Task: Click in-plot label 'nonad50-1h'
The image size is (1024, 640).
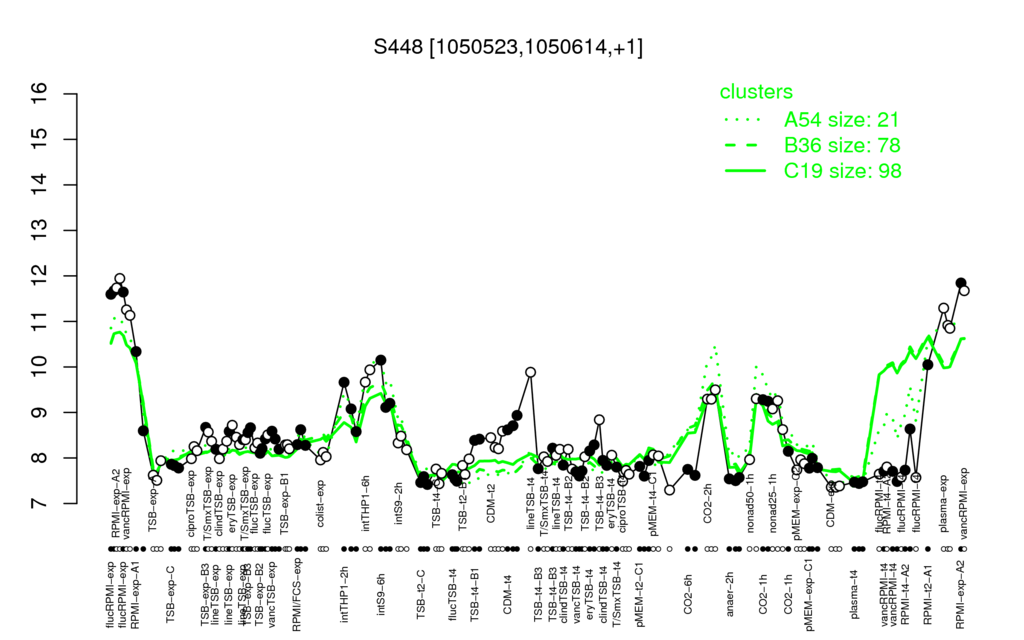Action: click(752, 505)
